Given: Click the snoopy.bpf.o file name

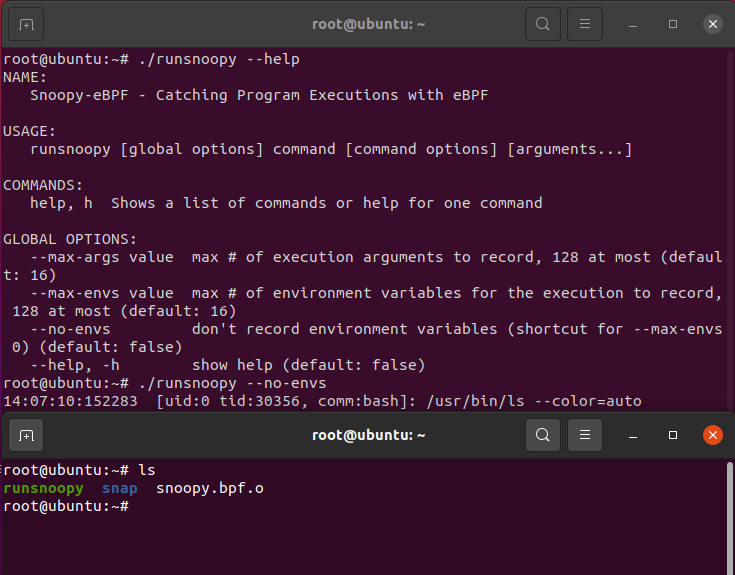Looking at the screenshot, I should click(210, 488).
